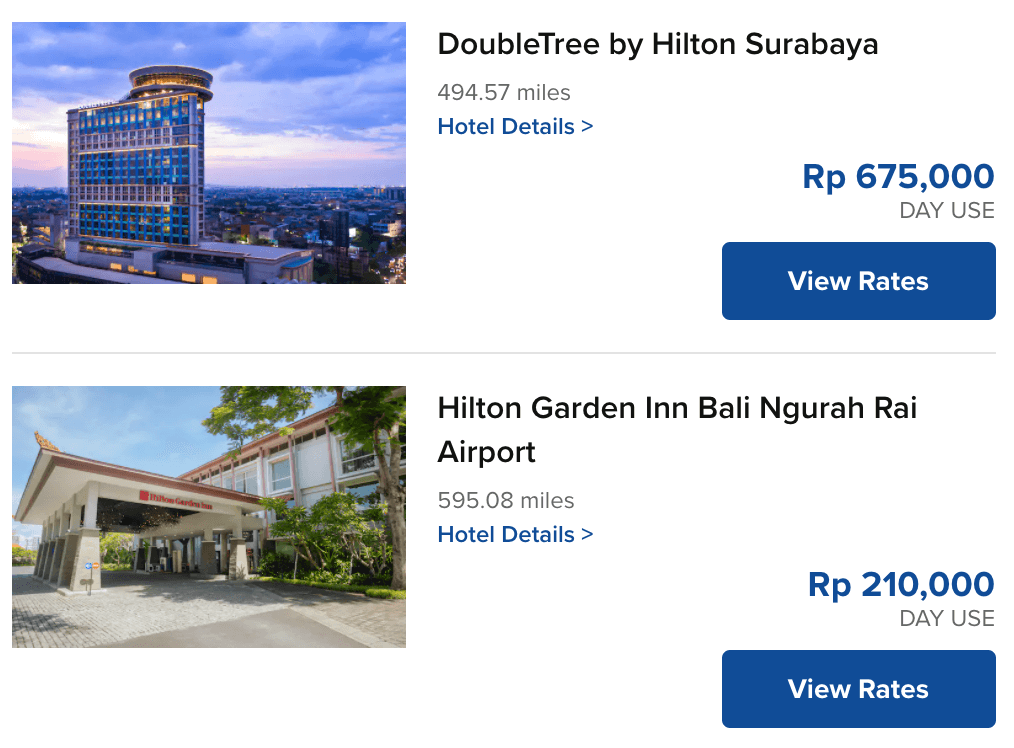This screenshot has height=748, width=1014.
Task: View Rates for the DoubleTree Surabaya hotel
Action: point(859,281)
